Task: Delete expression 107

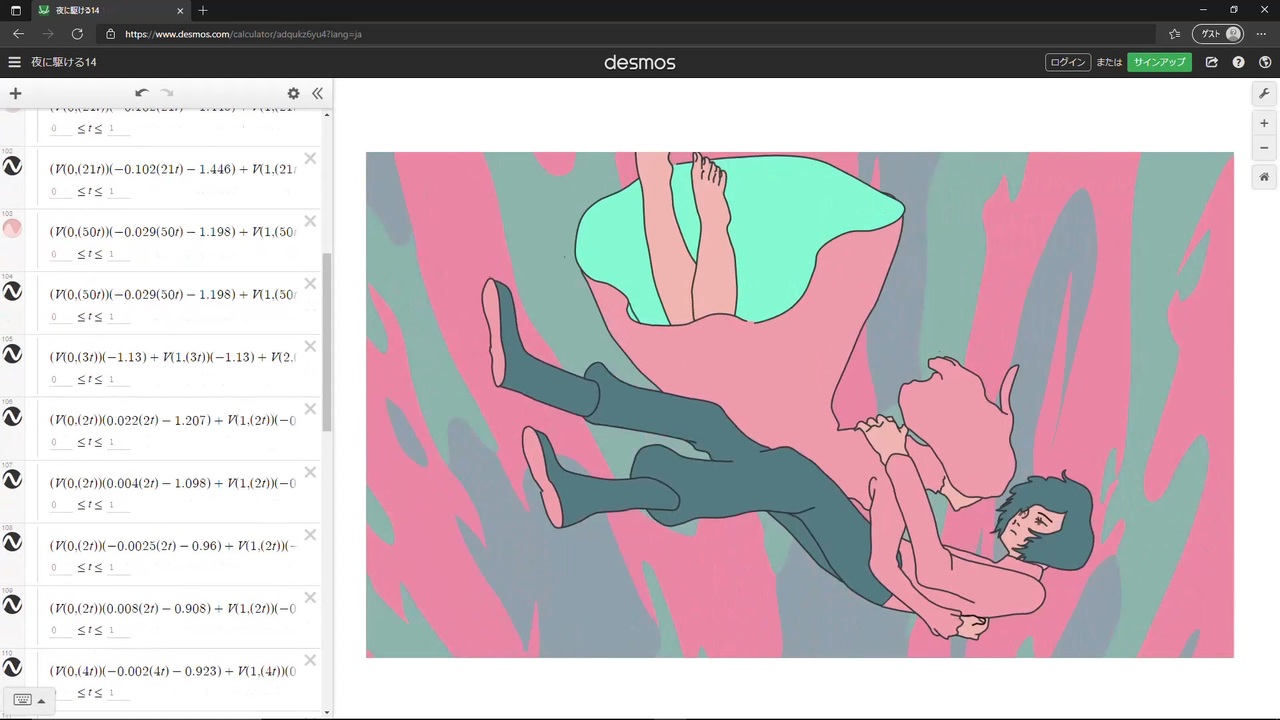Action: pyautogui.click(x=310, y=472)
